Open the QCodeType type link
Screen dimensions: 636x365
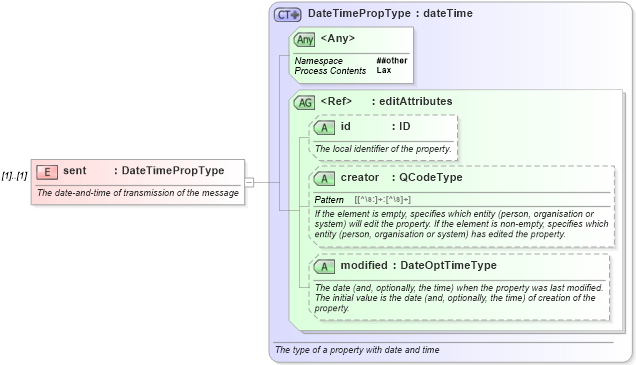tap(431, 177)
